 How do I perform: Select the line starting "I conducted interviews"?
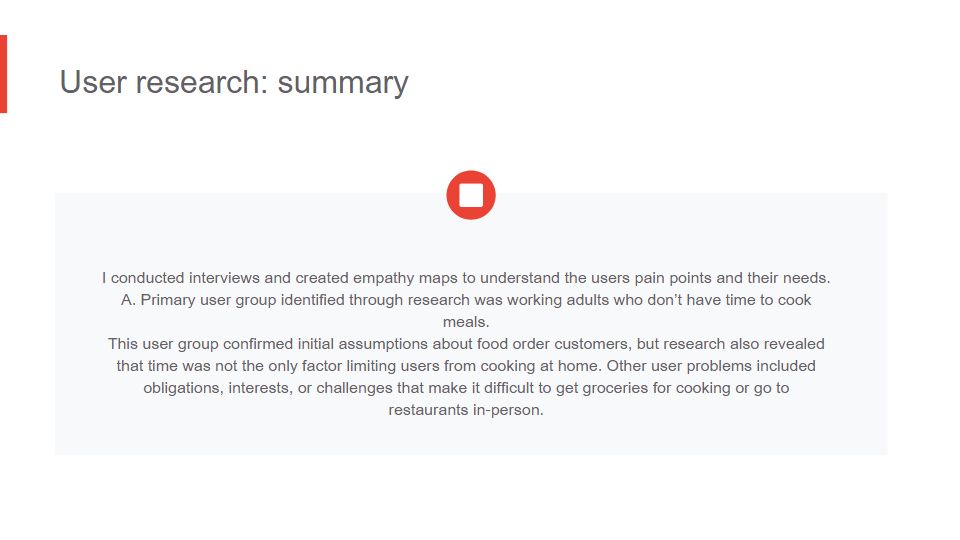coord(466,278)
